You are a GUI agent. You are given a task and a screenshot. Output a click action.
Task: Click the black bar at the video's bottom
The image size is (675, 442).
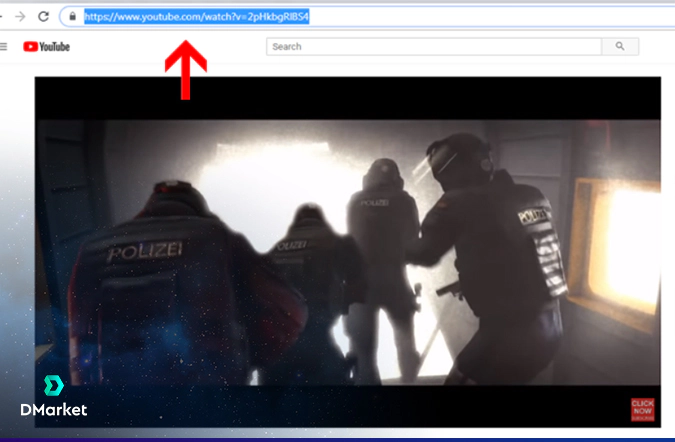[x=330, y=406]
